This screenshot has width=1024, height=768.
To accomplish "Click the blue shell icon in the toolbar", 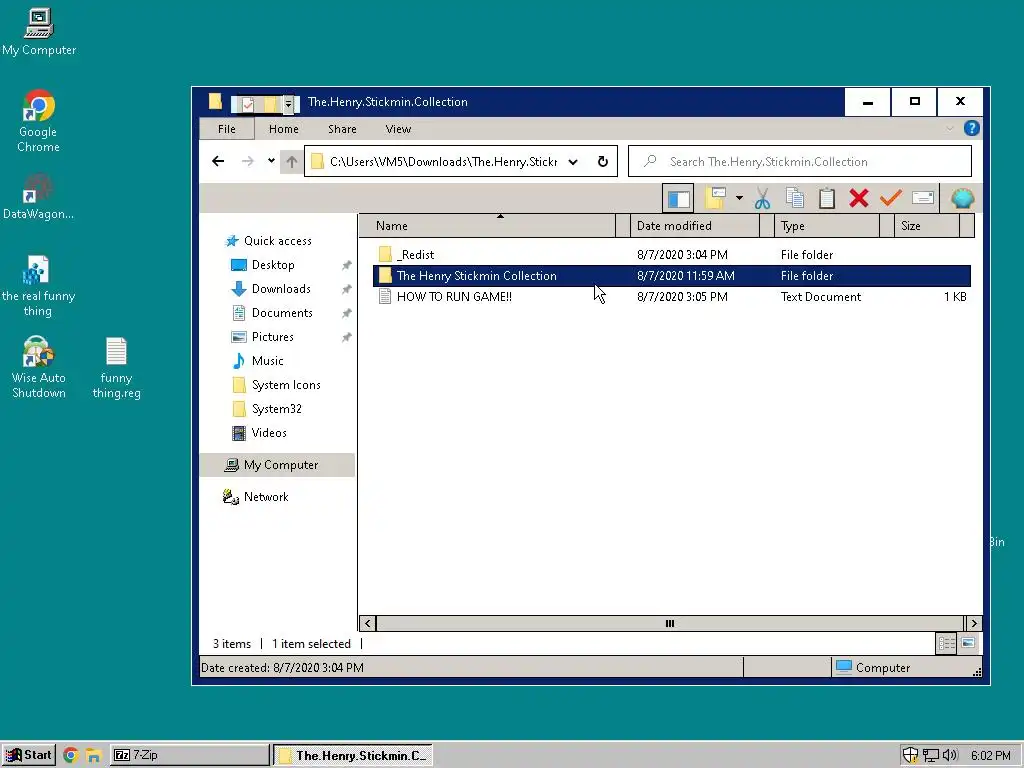I will [x=963, y=198].
